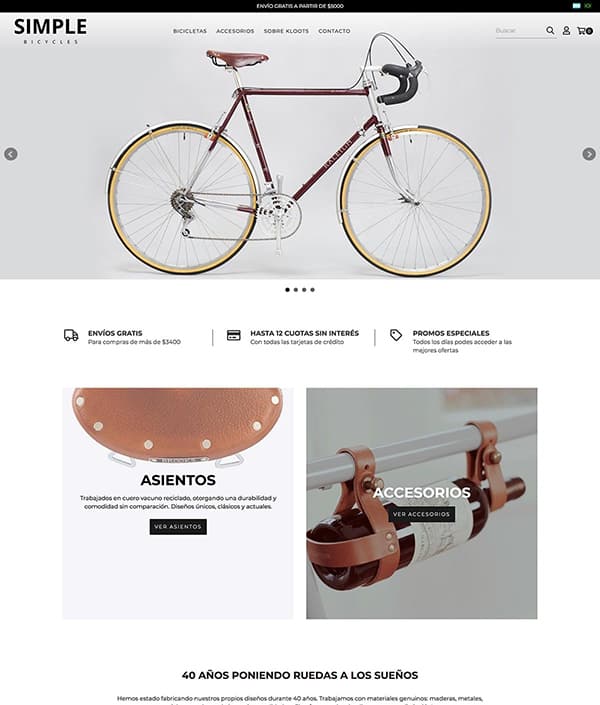
Task: Select the Argentina flag language icon
Action: tap(577, 6)
